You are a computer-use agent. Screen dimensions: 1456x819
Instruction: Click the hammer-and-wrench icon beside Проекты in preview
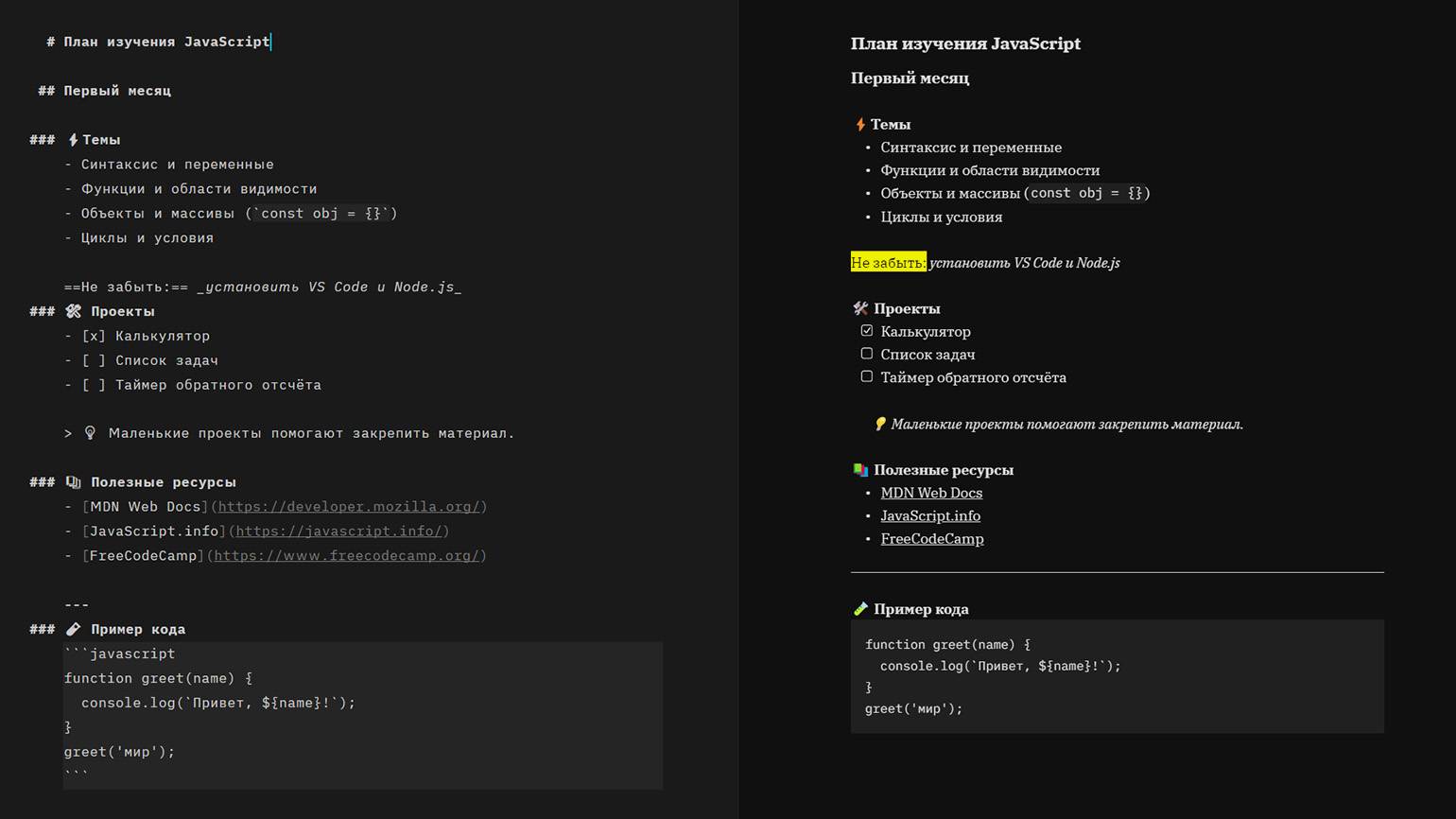click(x=860, y=308)
